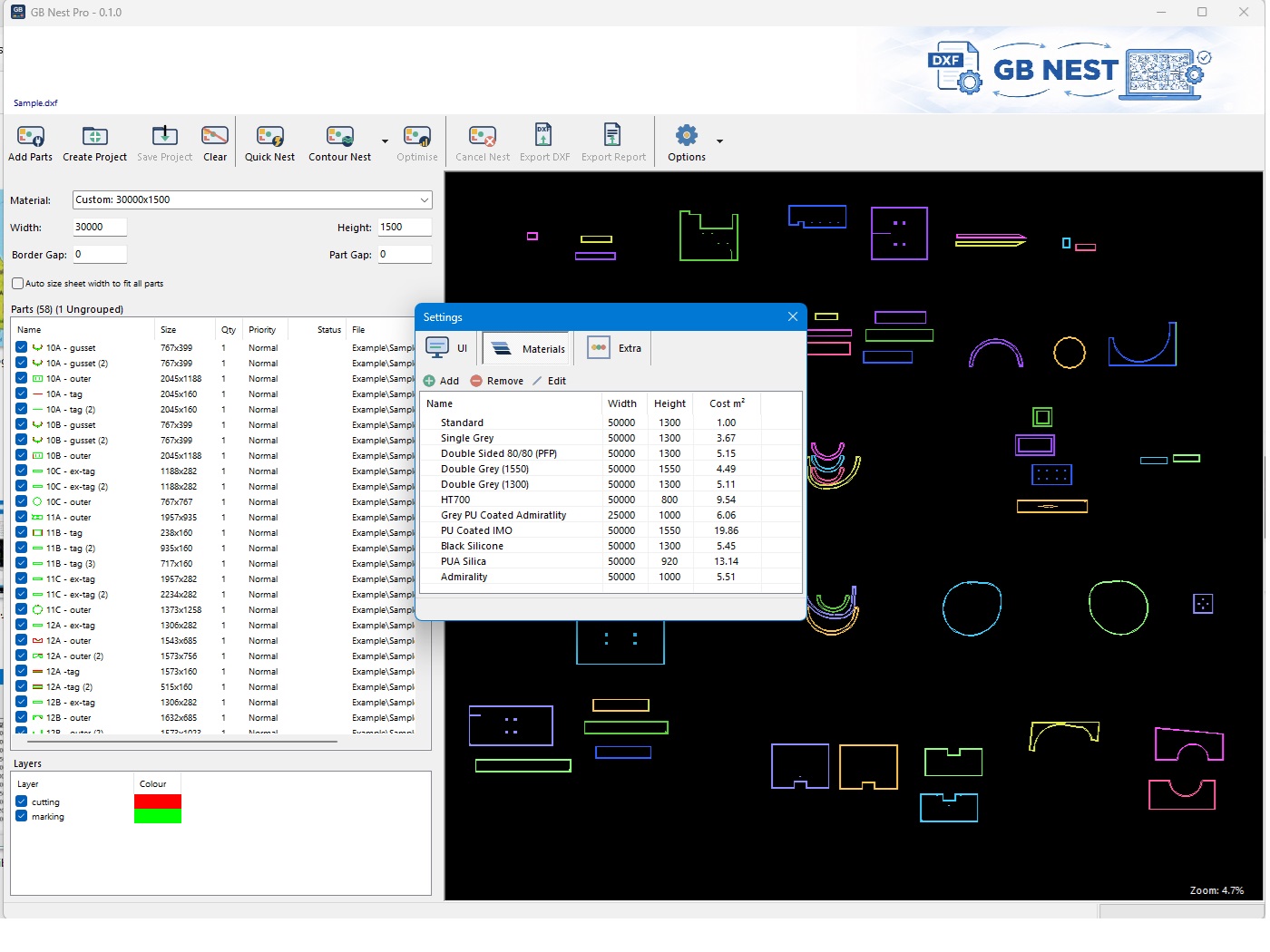Open the Contour Nest dropdown arrow
This screenshot has width=1270, height=952.
pyautogui.click(x=385, y=141)
